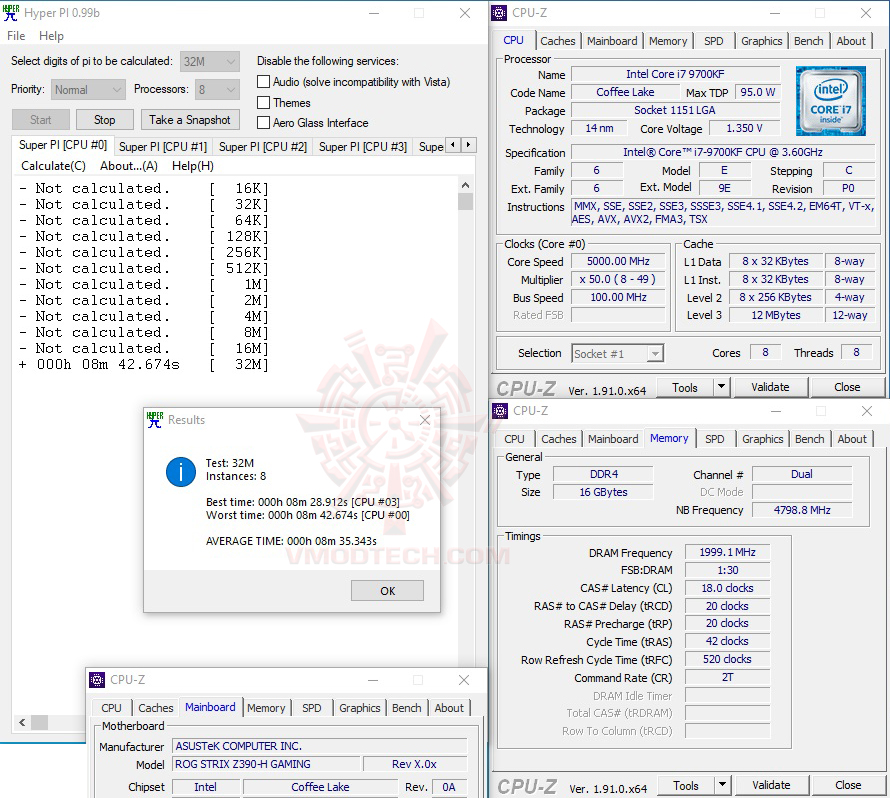Open the Help menu in Hyper PI
Screen dimensions: 890x798
tap(51, 36)
